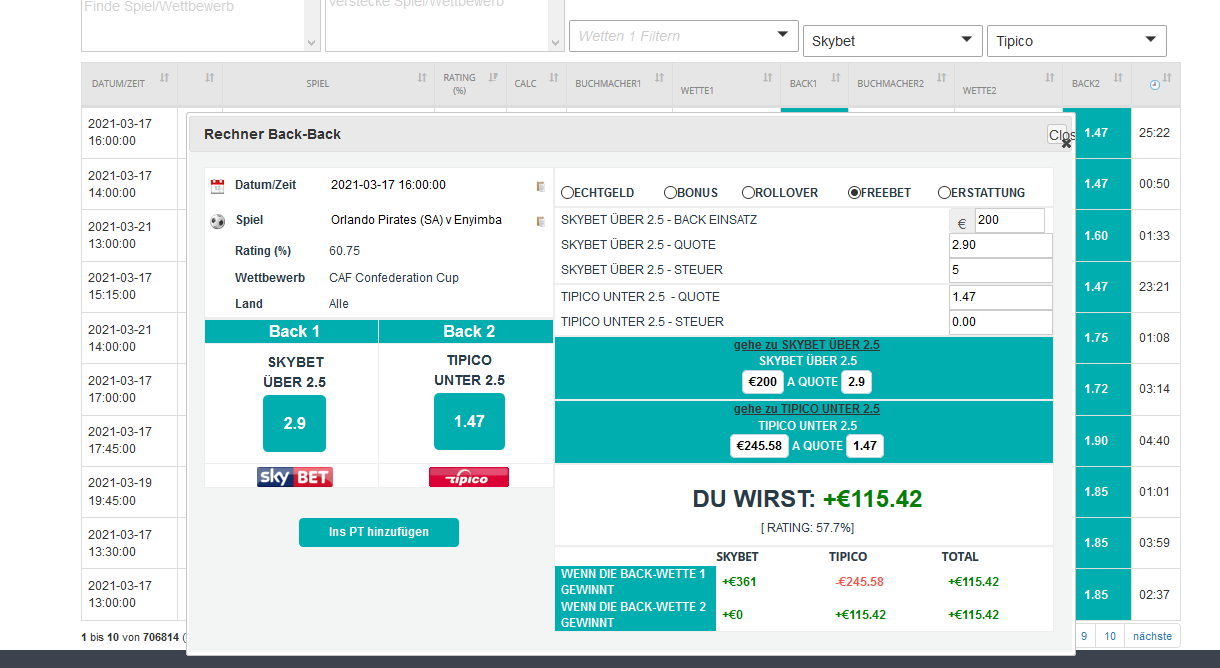
Task: Click the white 2.9 quote chip
Action: coord(857,382)
